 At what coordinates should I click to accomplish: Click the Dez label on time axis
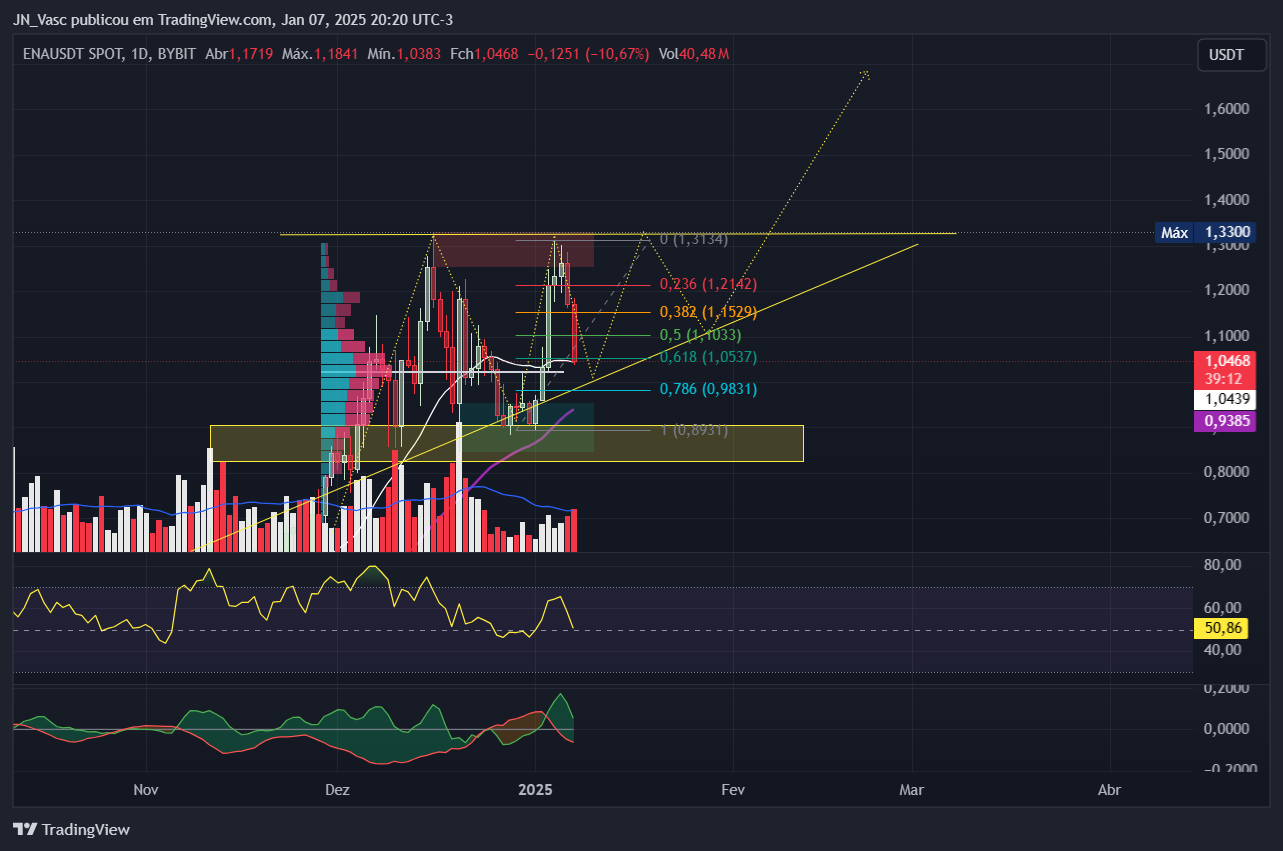coord(338,789)
